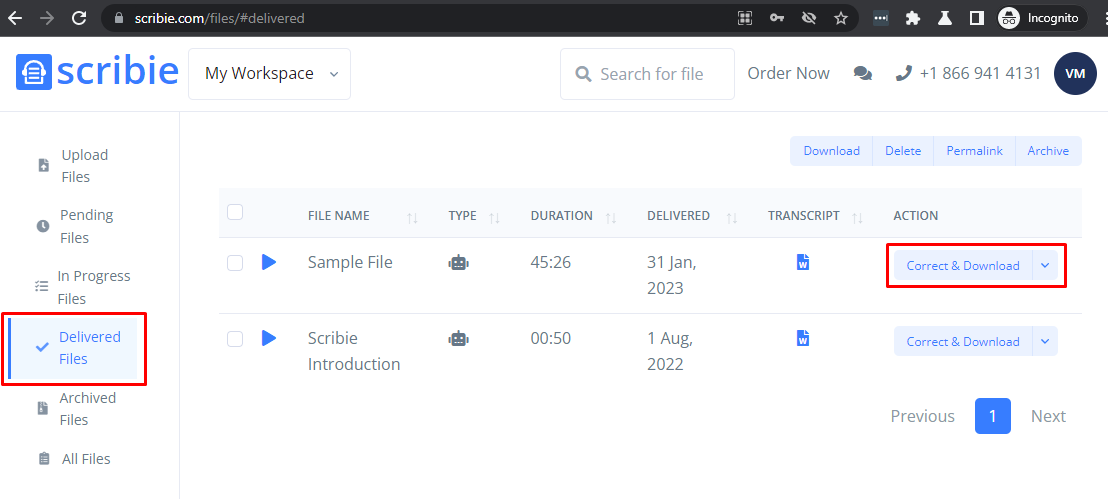Tick the select-all checkbox in table header
The height and width of the screenshot is (499, 1108).
(235, 212)
